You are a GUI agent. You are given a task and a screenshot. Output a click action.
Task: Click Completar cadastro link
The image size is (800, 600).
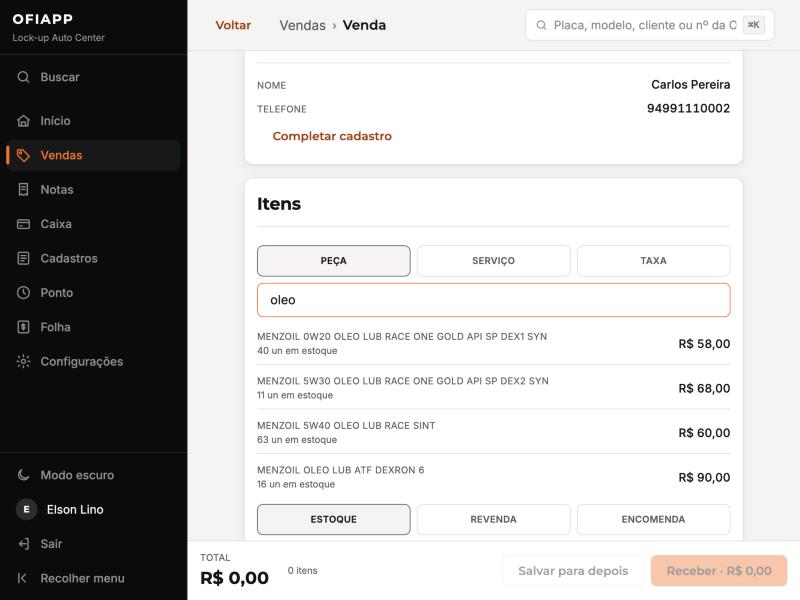(x=332, y=136)
